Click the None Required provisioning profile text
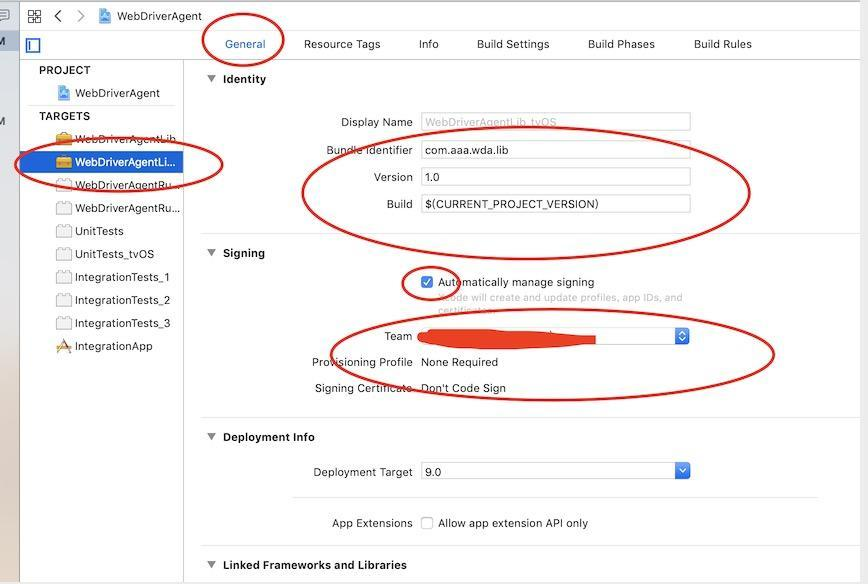The image size is (868, 584). (459, 362)
